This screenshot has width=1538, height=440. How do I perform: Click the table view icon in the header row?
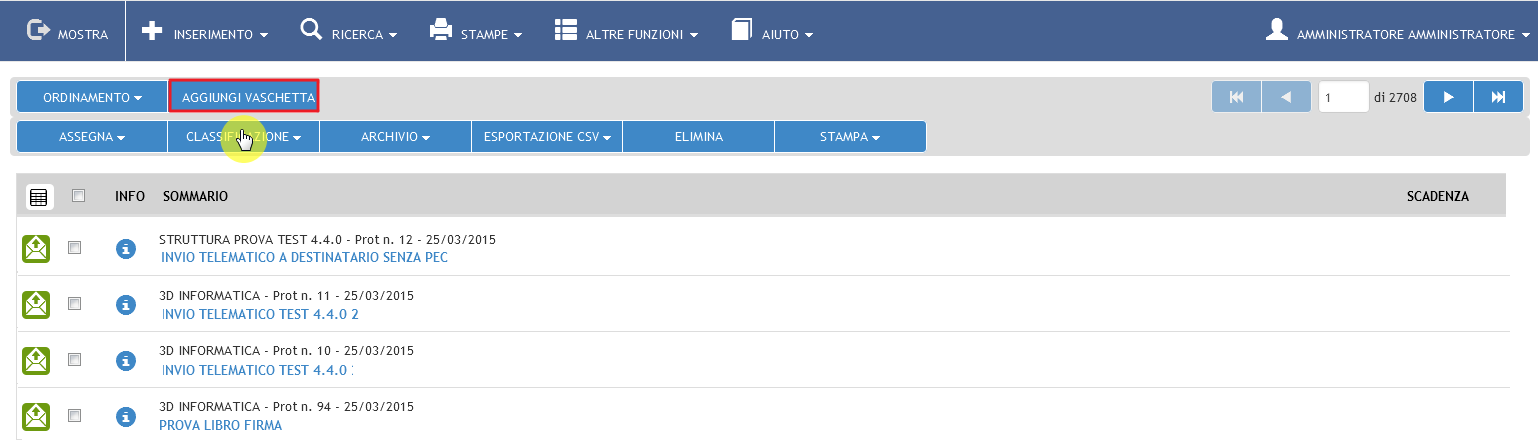(38, 197)
